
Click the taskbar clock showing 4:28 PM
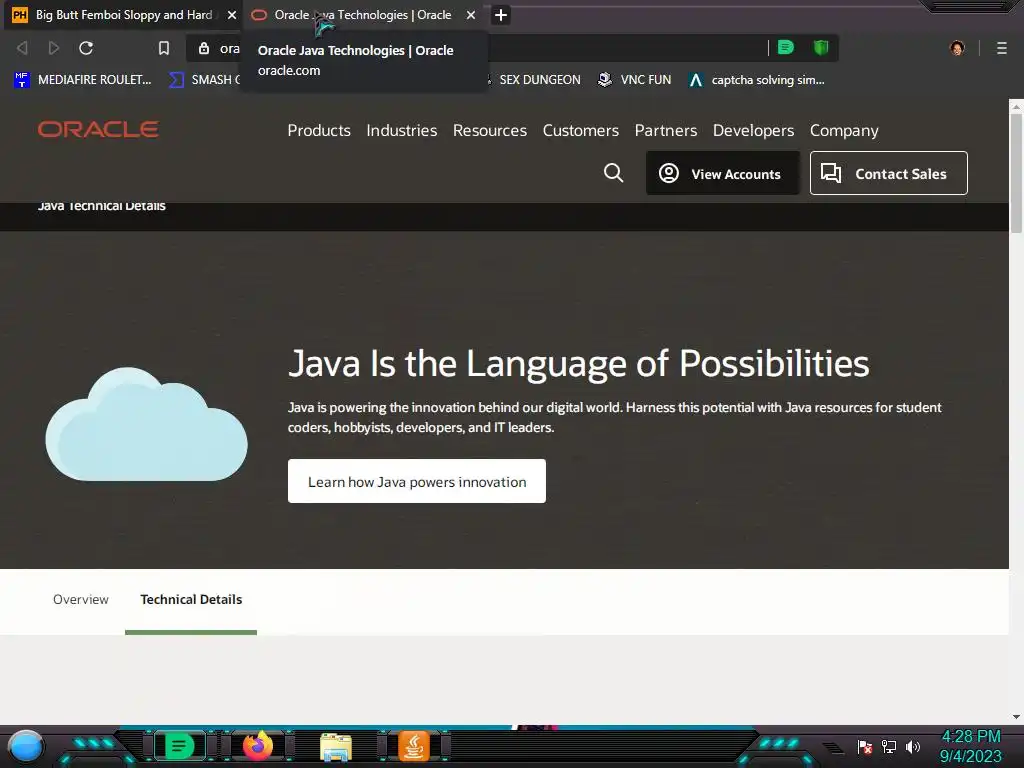pyautogui.click(x=970, y=746)
